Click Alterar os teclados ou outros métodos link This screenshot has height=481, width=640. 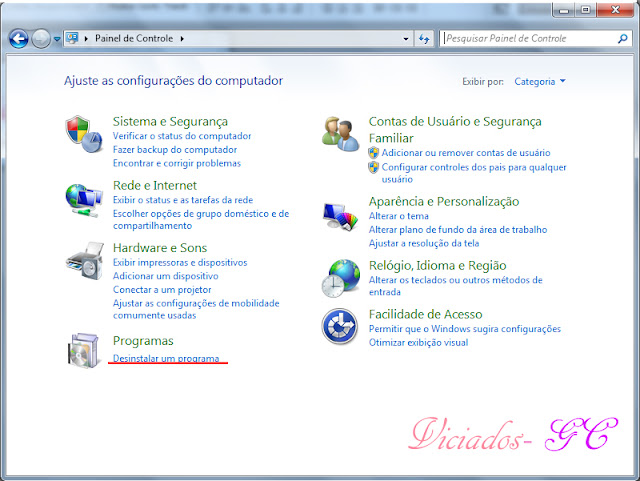click(x=456, y=286)
